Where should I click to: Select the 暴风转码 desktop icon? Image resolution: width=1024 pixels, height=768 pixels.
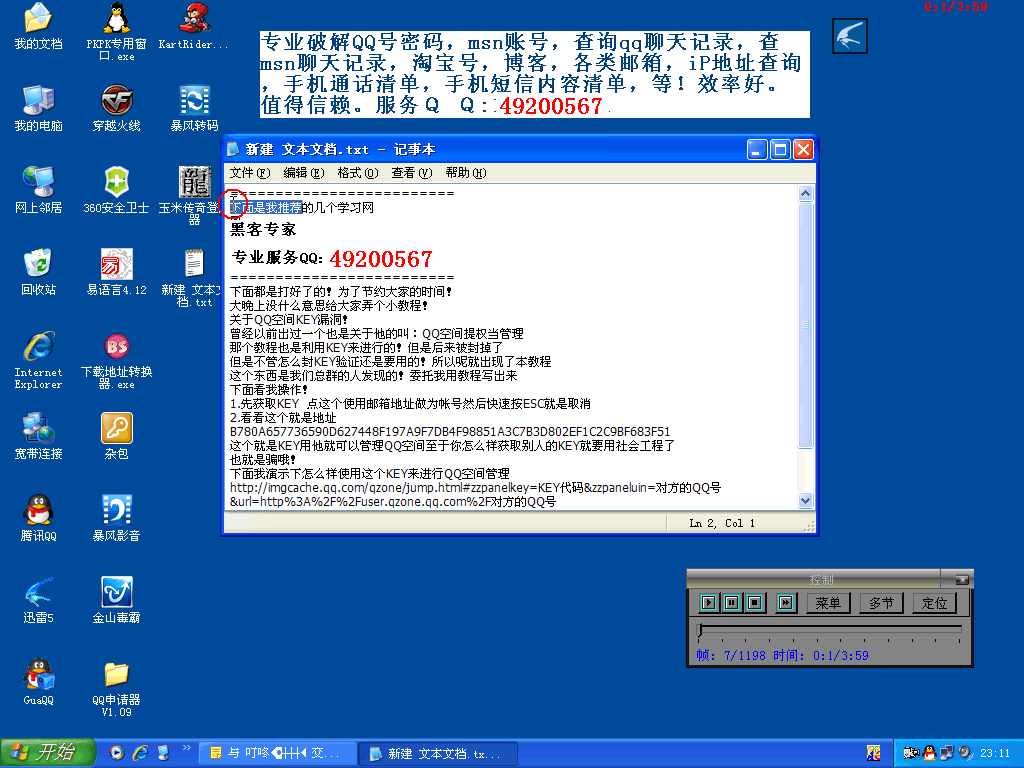pos(194,108)
